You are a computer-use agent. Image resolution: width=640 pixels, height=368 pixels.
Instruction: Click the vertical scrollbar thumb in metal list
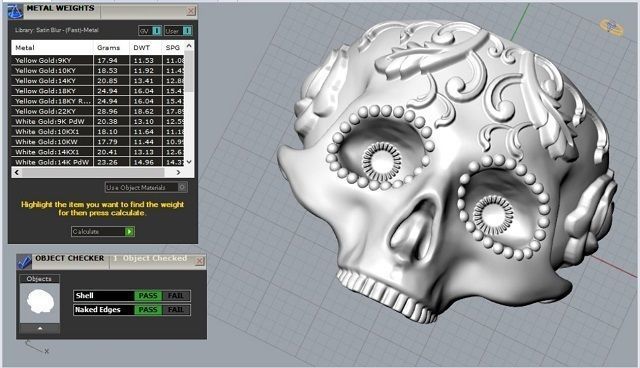coord(189,72)
